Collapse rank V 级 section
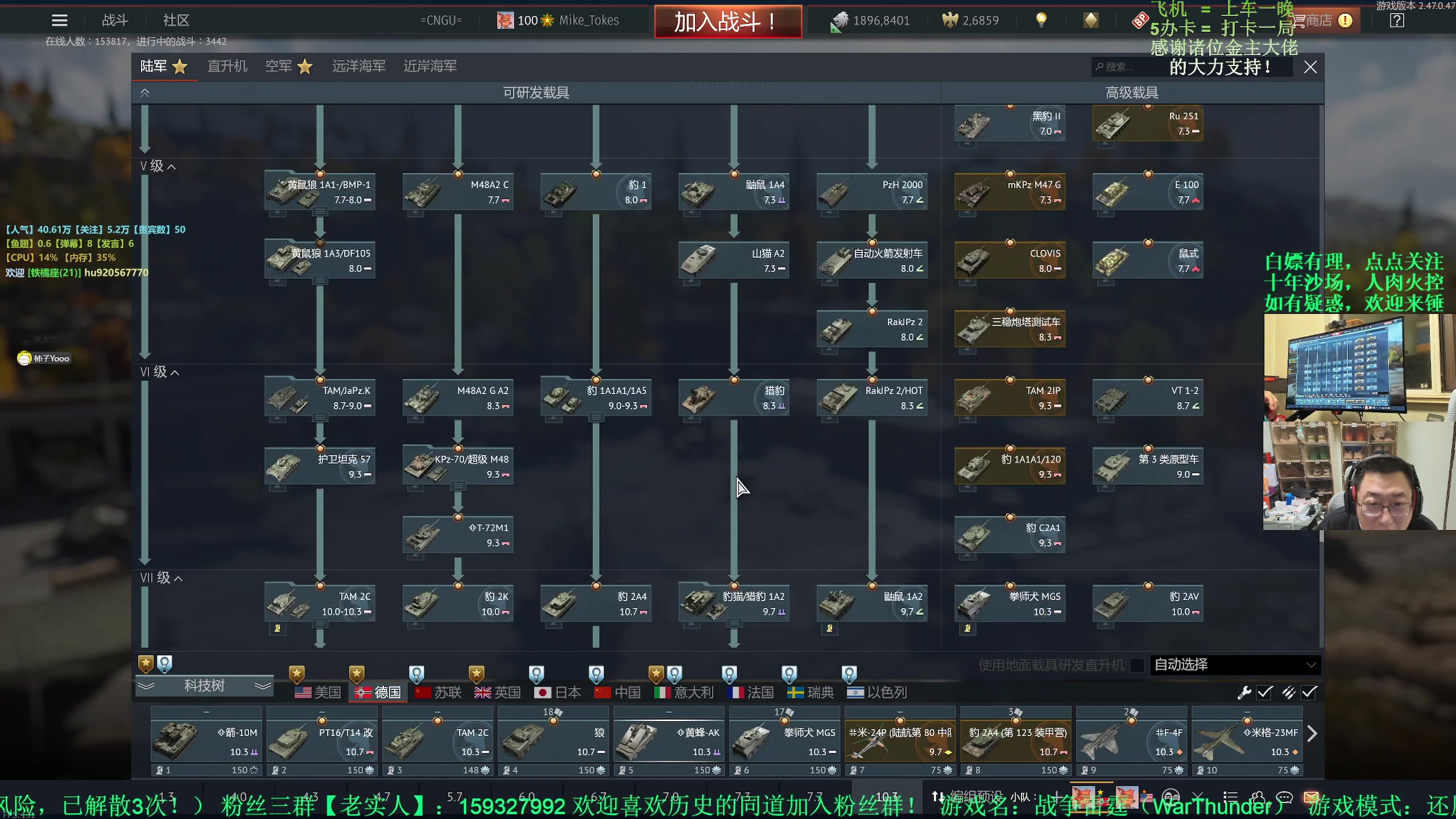This screenshot has width=1456, height=819. (x=158, y=166)
